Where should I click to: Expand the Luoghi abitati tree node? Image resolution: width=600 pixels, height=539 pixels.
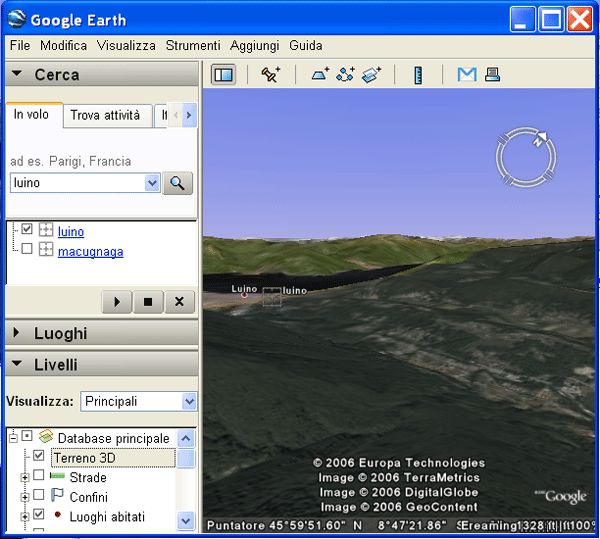click(25, 516)
